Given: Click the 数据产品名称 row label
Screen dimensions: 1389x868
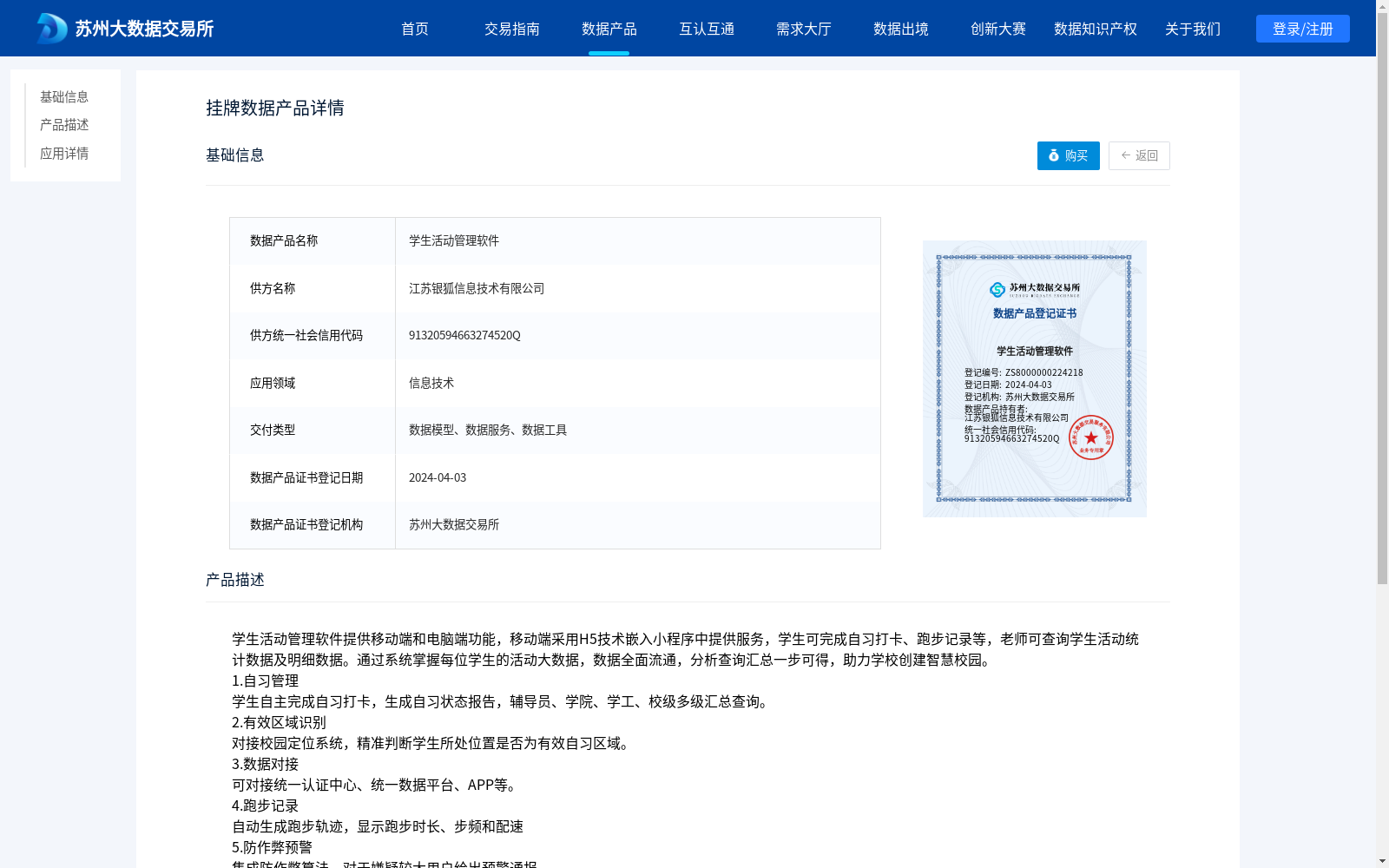Looking at the screenshot, I should [284, 240].
